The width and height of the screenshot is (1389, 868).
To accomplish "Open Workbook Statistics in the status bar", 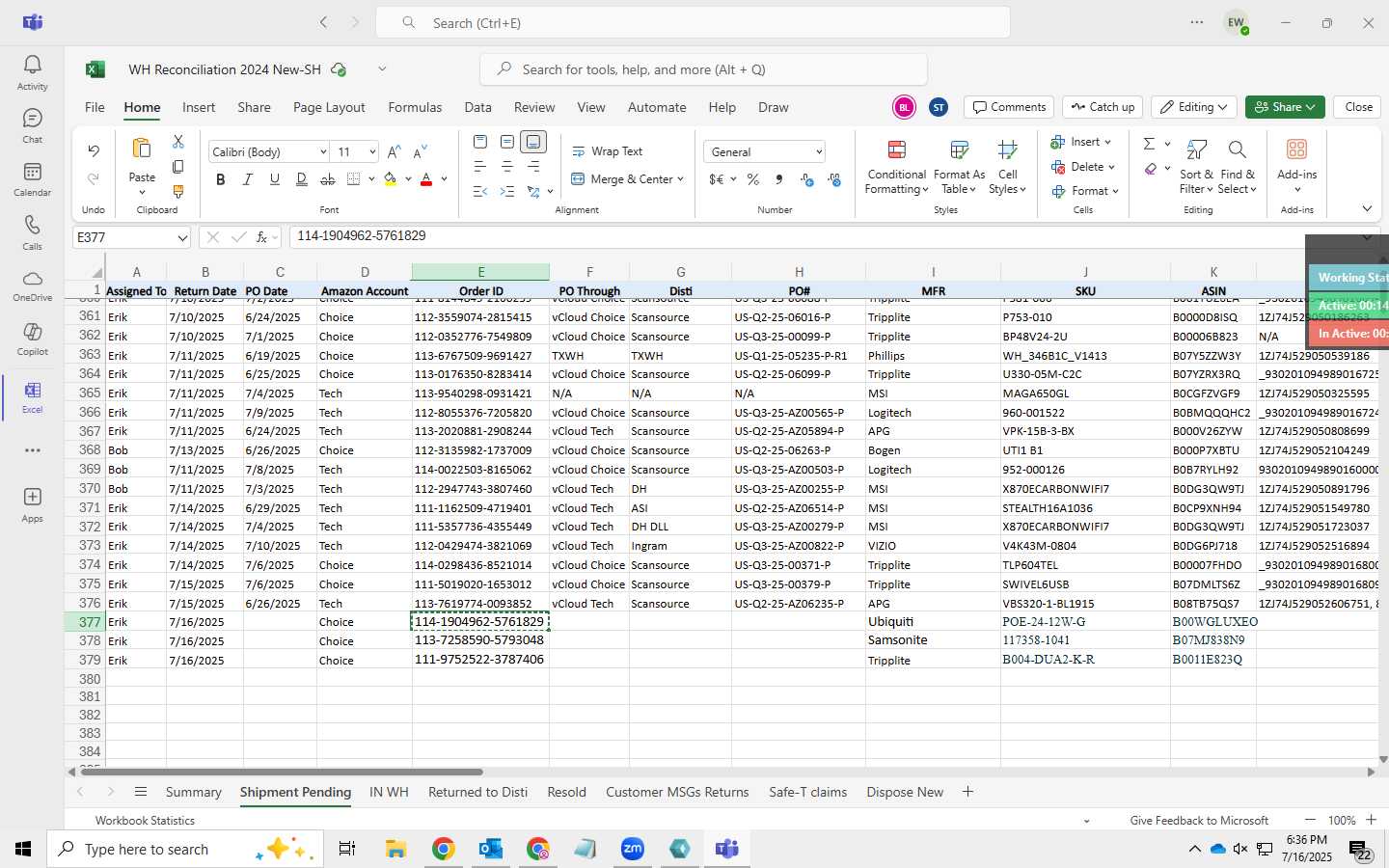I will click(145, 821).
